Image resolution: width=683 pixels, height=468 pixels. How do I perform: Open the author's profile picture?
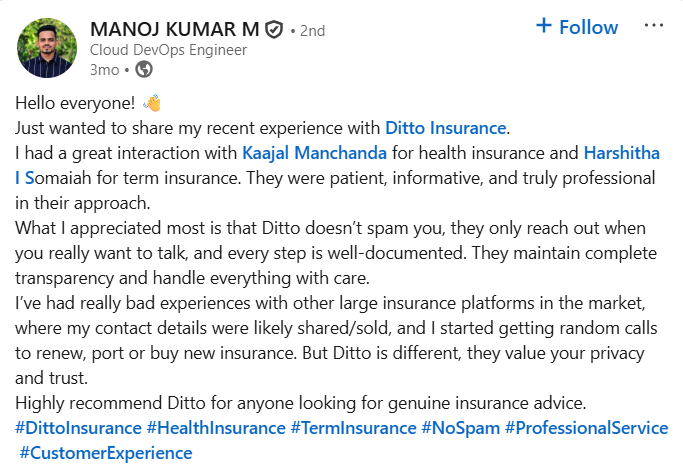47,48
